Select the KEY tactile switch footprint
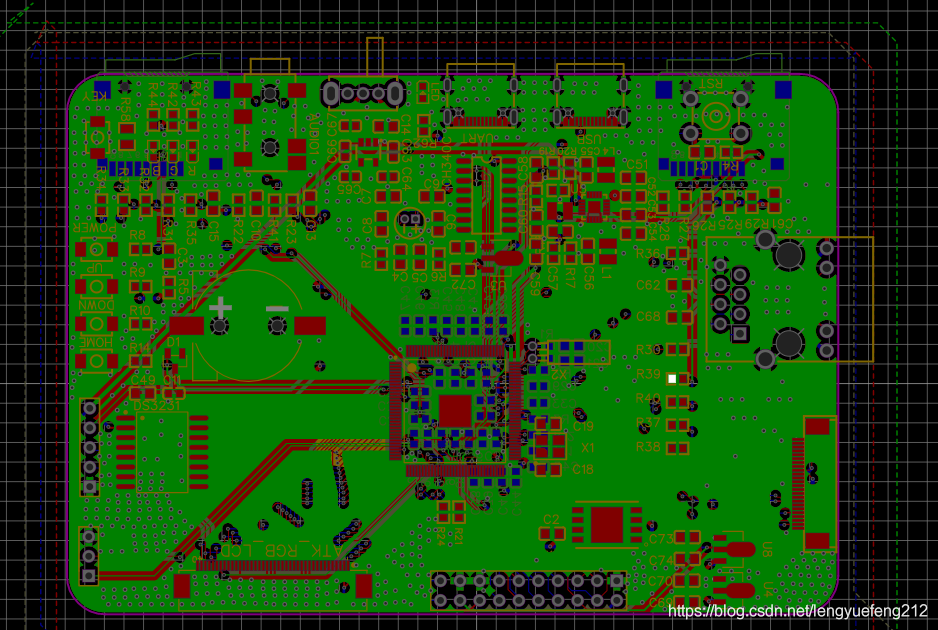 click(98, 138)
